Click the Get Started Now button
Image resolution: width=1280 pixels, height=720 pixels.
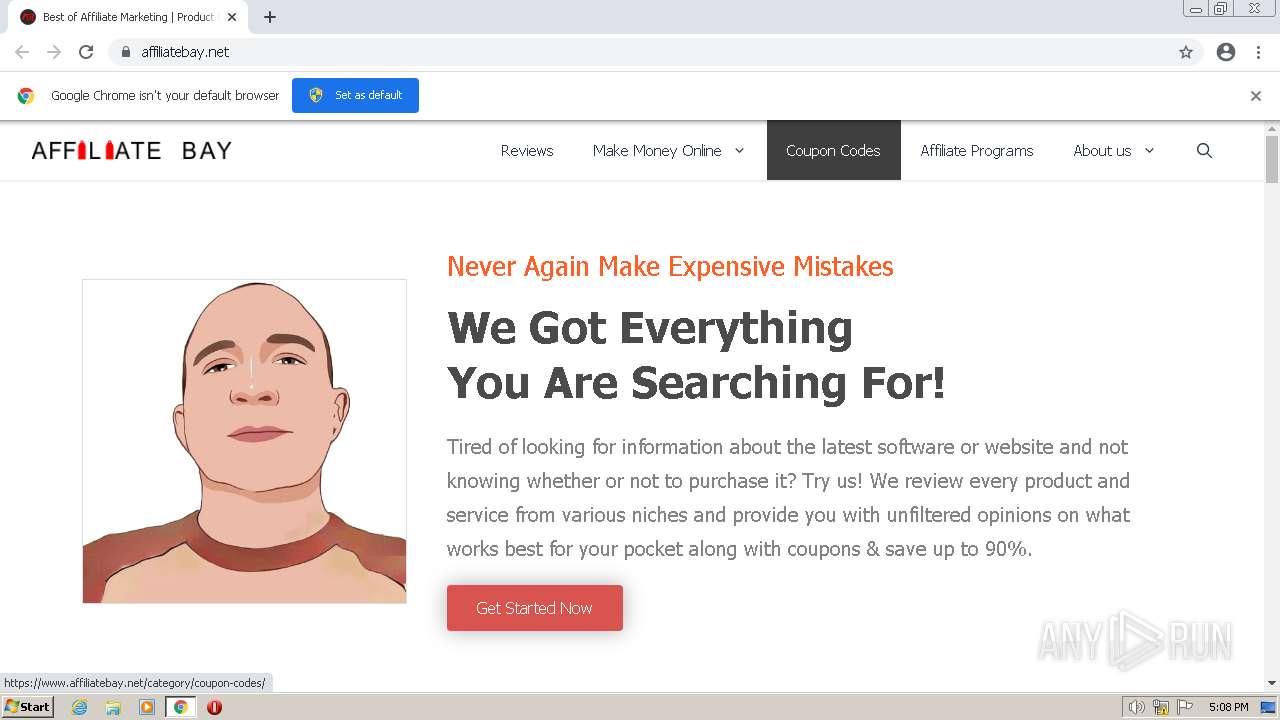[x=535, y=608]
